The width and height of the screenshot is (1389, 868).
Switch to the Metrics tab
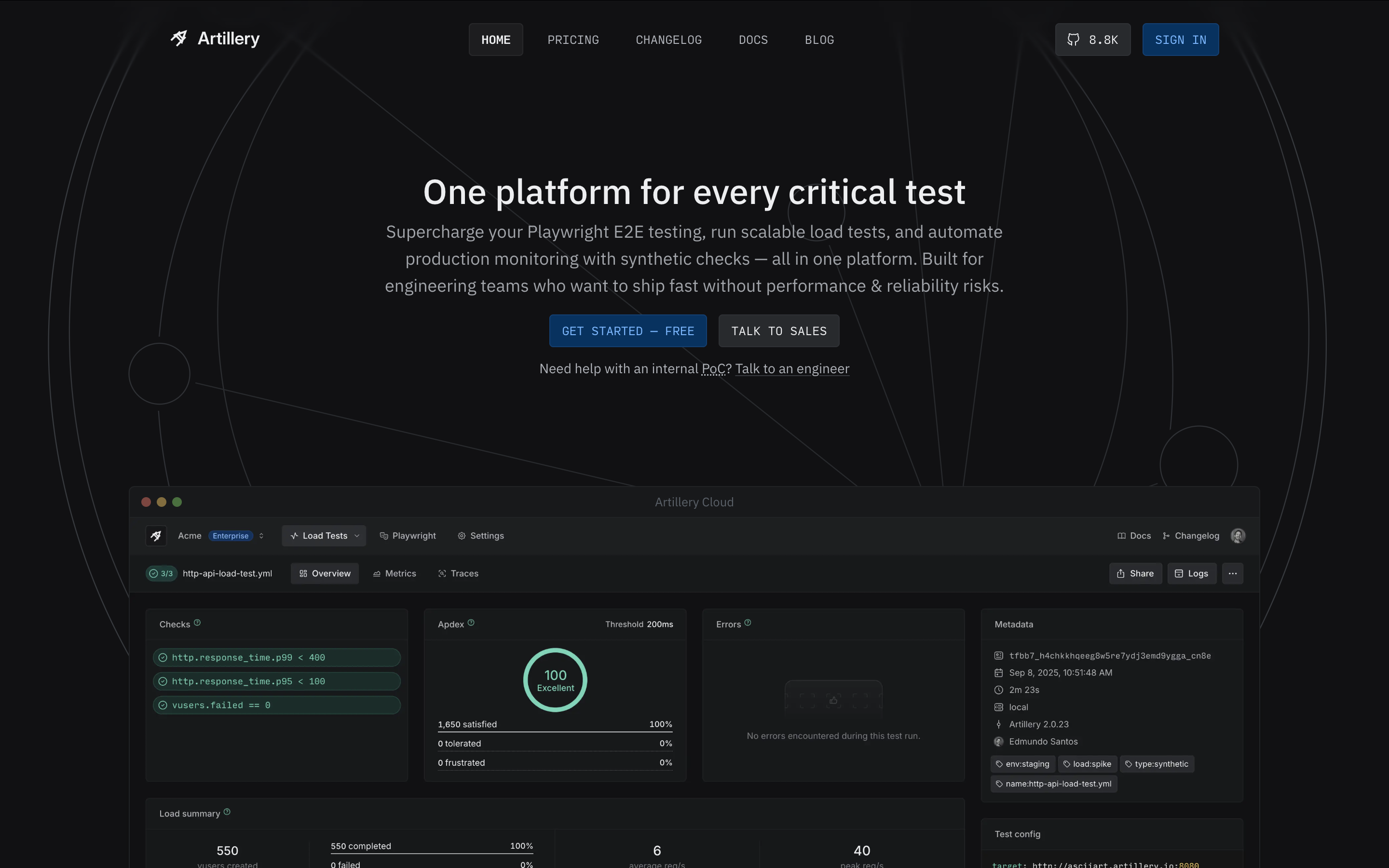(x=395, y=573)
